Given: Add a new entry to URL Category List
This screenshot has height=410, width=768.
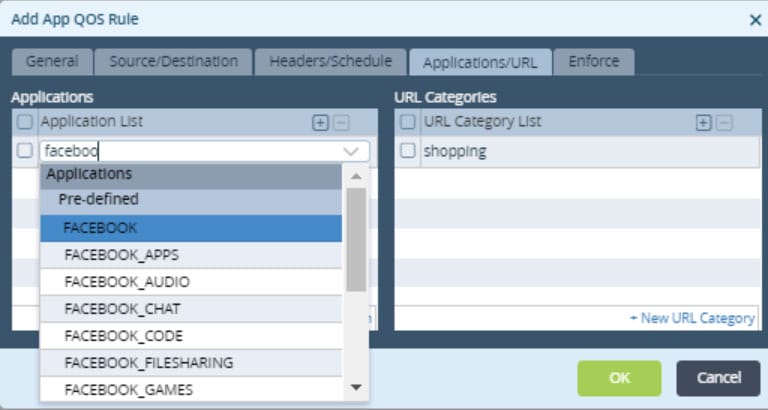Looking at the screenshot, I should coord(703,123).
